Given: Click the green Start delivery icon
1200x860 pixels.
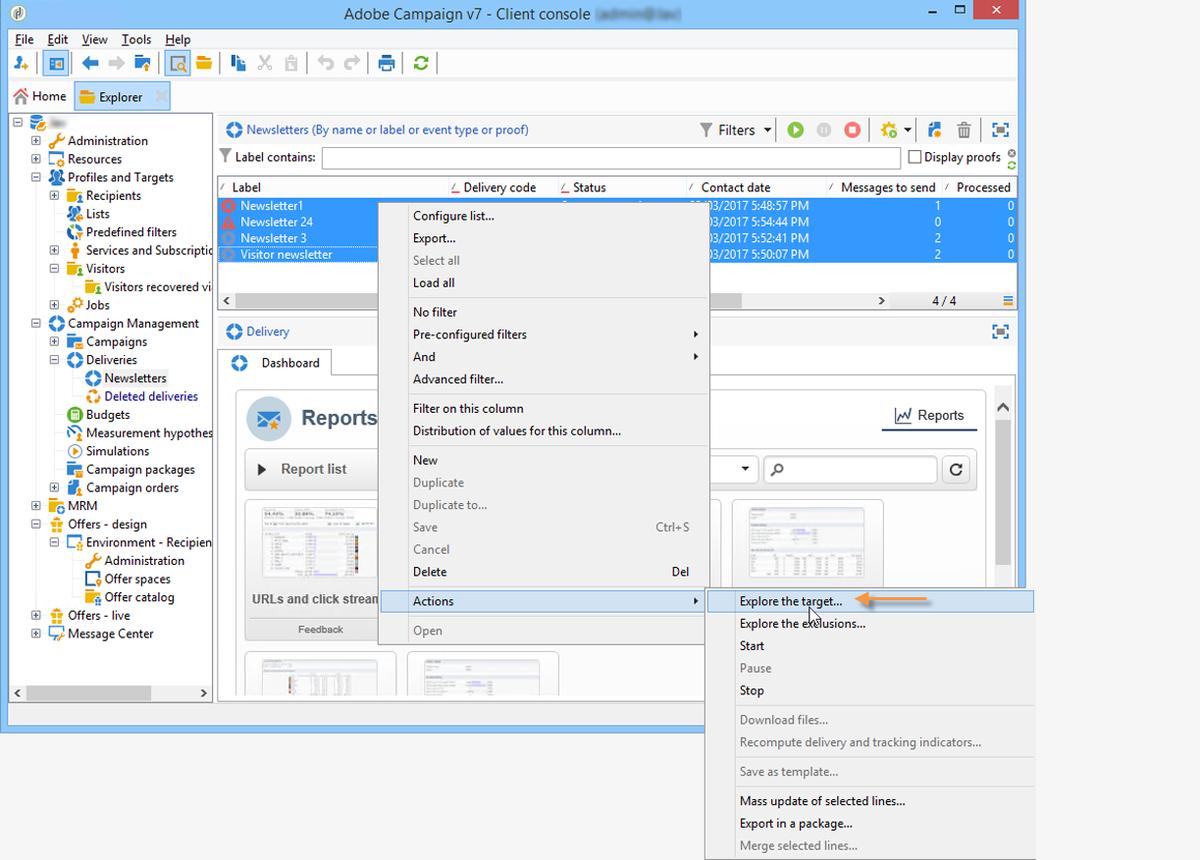Looking at the screenshot, I should click(795, 130).
